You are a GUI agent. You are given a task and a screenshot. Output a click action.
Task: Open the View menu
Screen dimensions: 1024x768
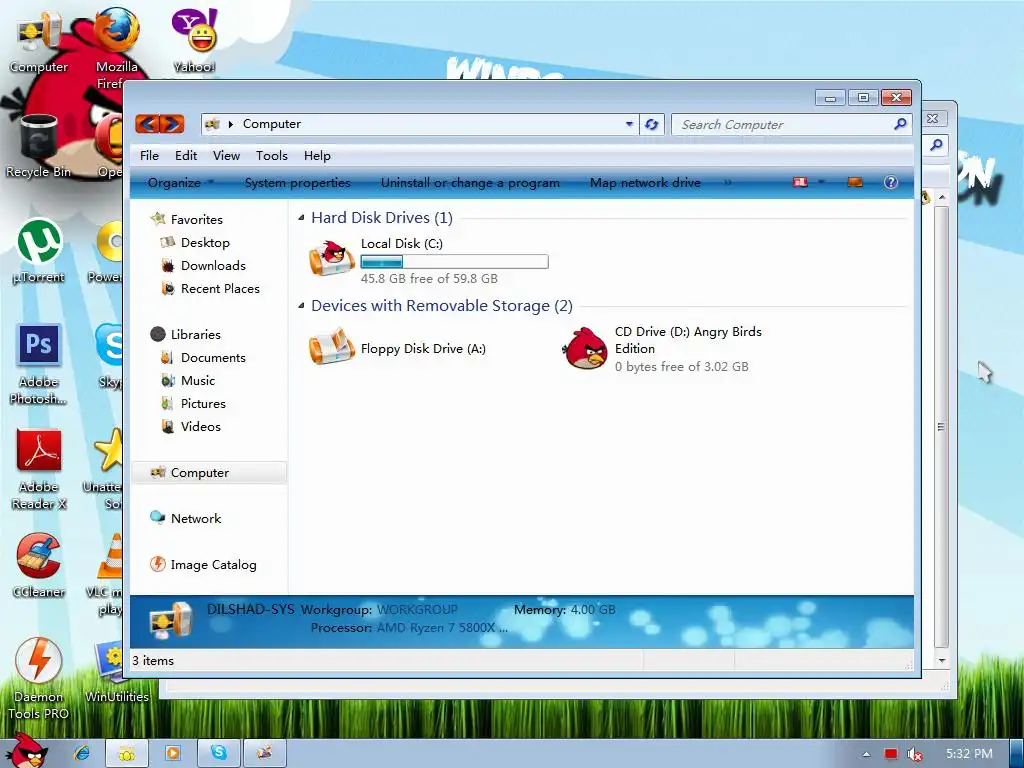pyautogui.click(x=226, y=155)
